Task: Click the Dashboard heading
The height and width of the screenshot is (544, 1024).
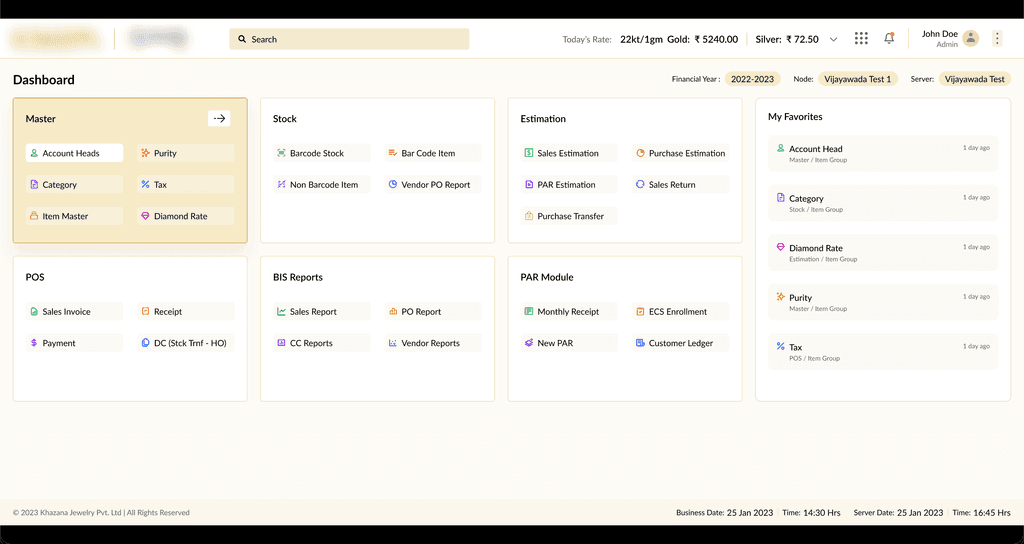Action: click(44, 80)
